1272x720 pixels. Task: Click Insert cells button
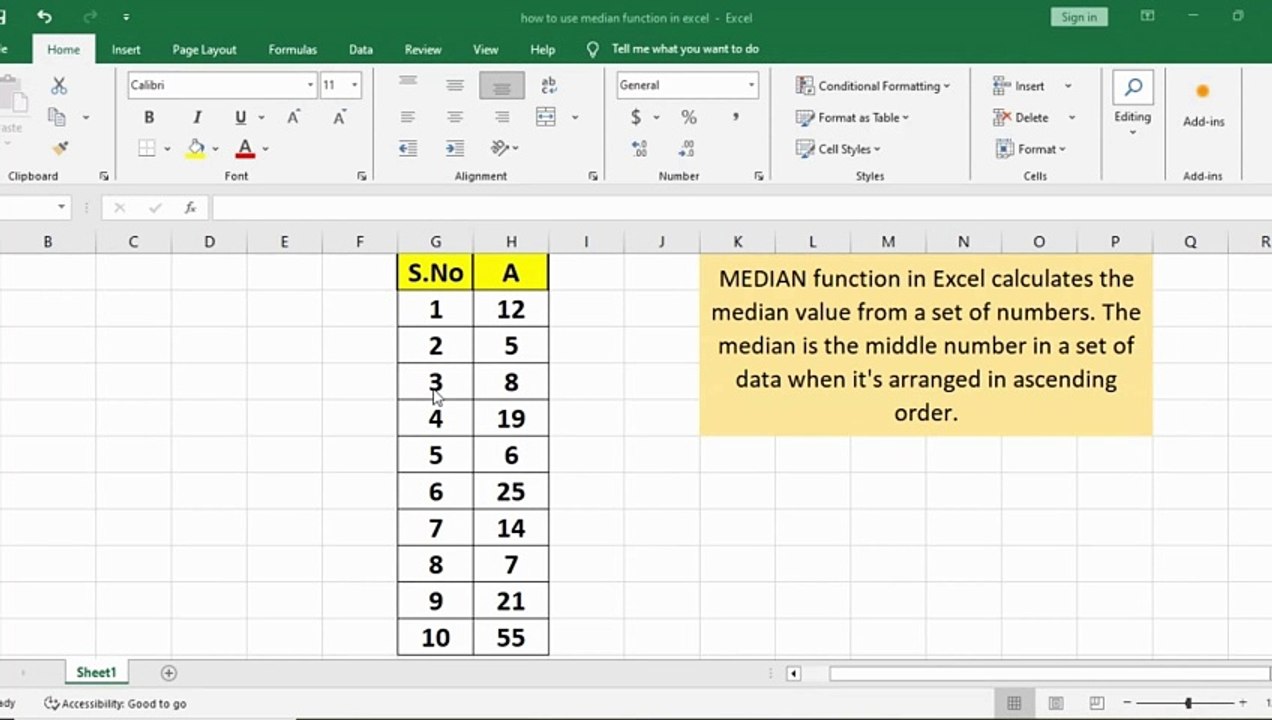click(x=1019, y=86)
